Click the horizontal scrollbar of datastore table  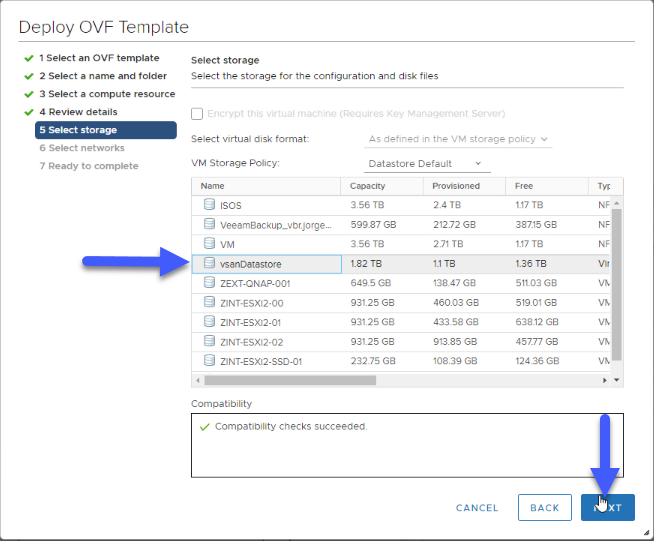(290, 380)
